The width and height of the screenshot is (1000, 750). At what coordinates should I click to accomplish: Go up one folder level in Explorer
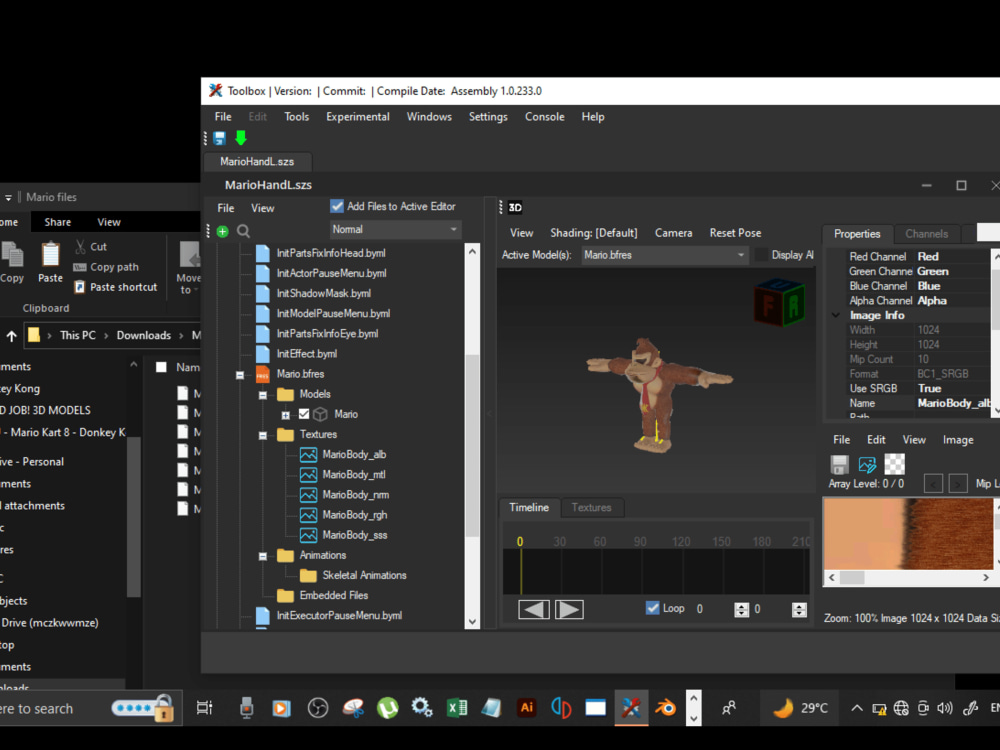[x=11, y=335]
